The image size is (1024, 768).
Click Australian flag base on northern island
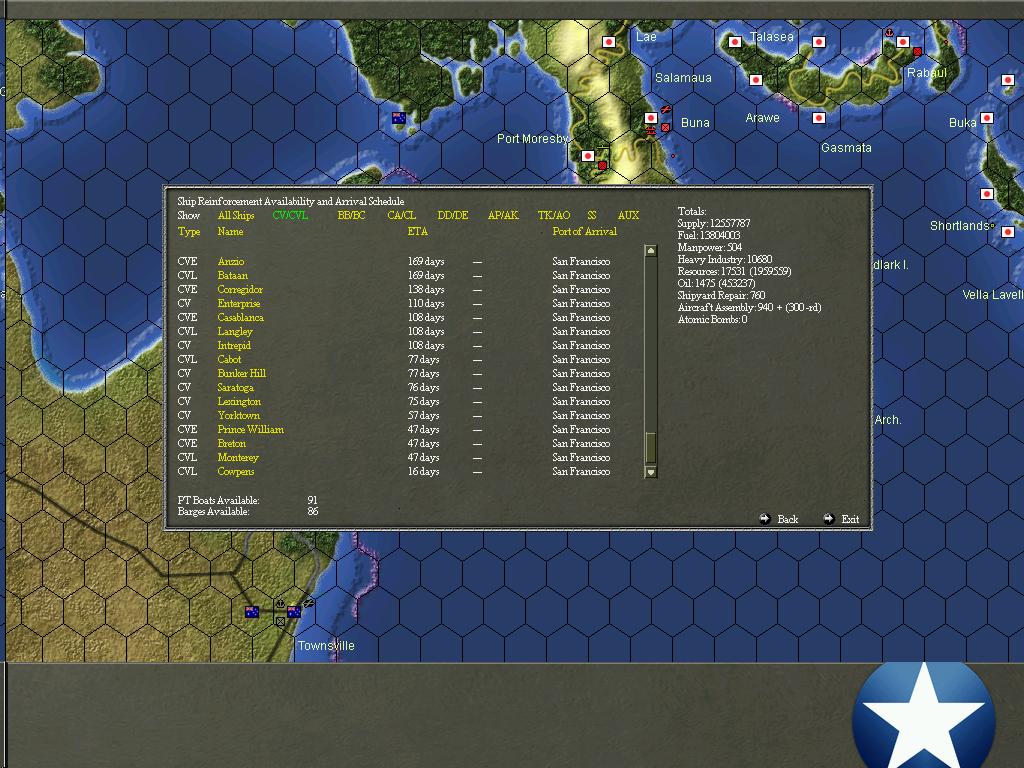point(398,118)
